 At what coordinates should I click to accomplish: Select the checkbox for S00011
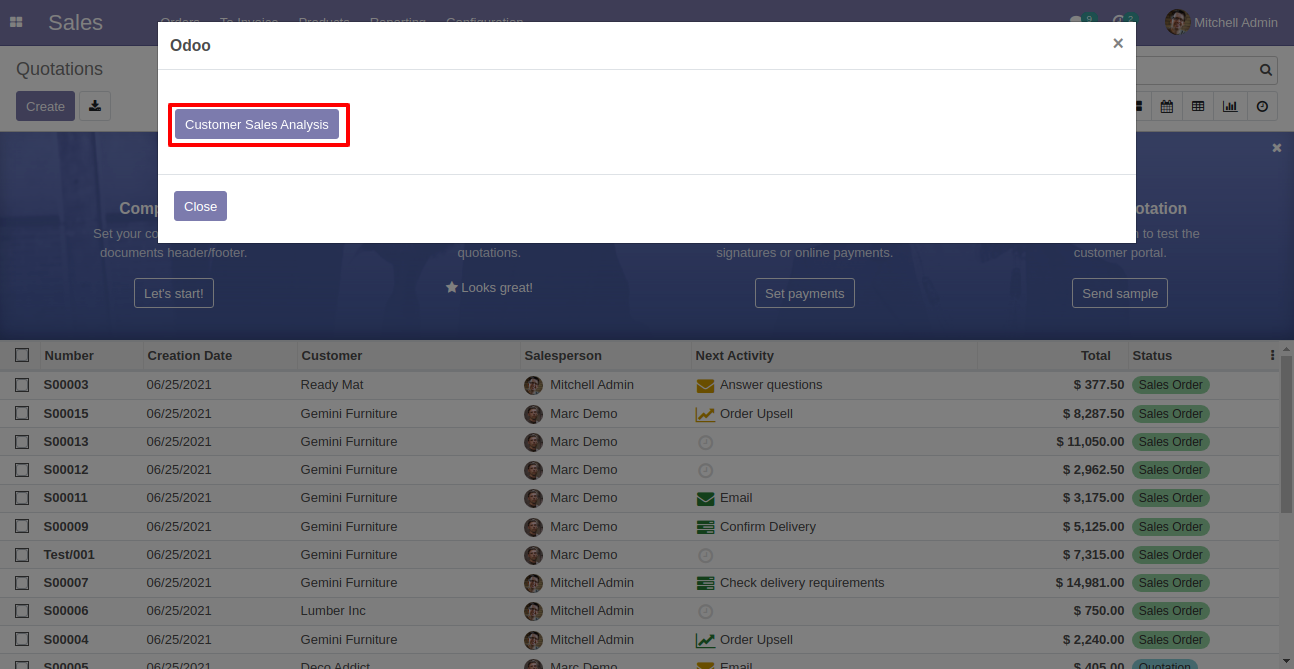pyautogui.click(x=22, y=498)
